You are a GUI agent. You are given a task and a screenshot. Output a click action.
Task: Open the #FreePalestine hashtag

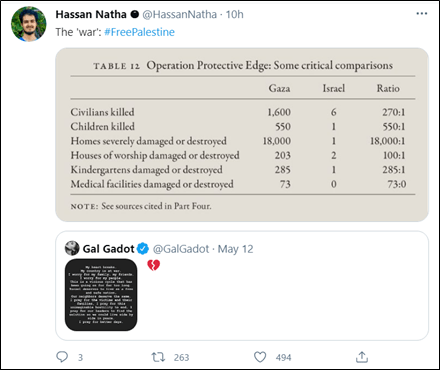pyautogui.click(x=139, y=32)
